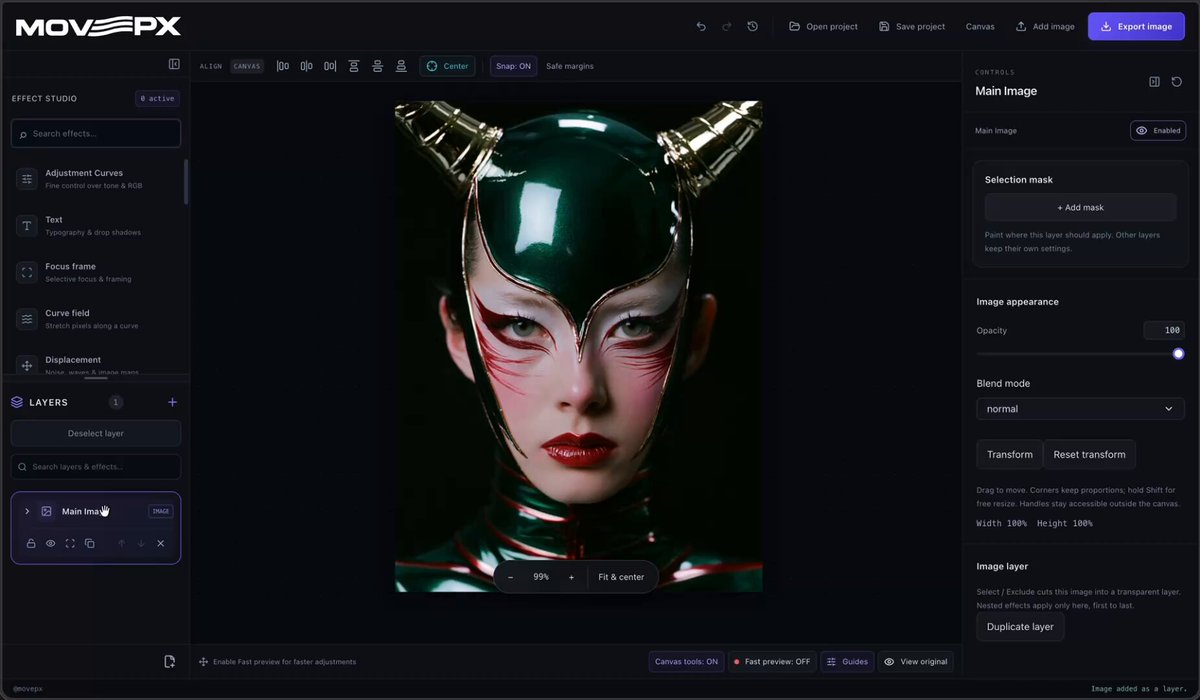The width and height of the screenshot is (1200, 700).
Task: Align layer to horizontal center
Action: pyautogui.click(x=306, y=66)
